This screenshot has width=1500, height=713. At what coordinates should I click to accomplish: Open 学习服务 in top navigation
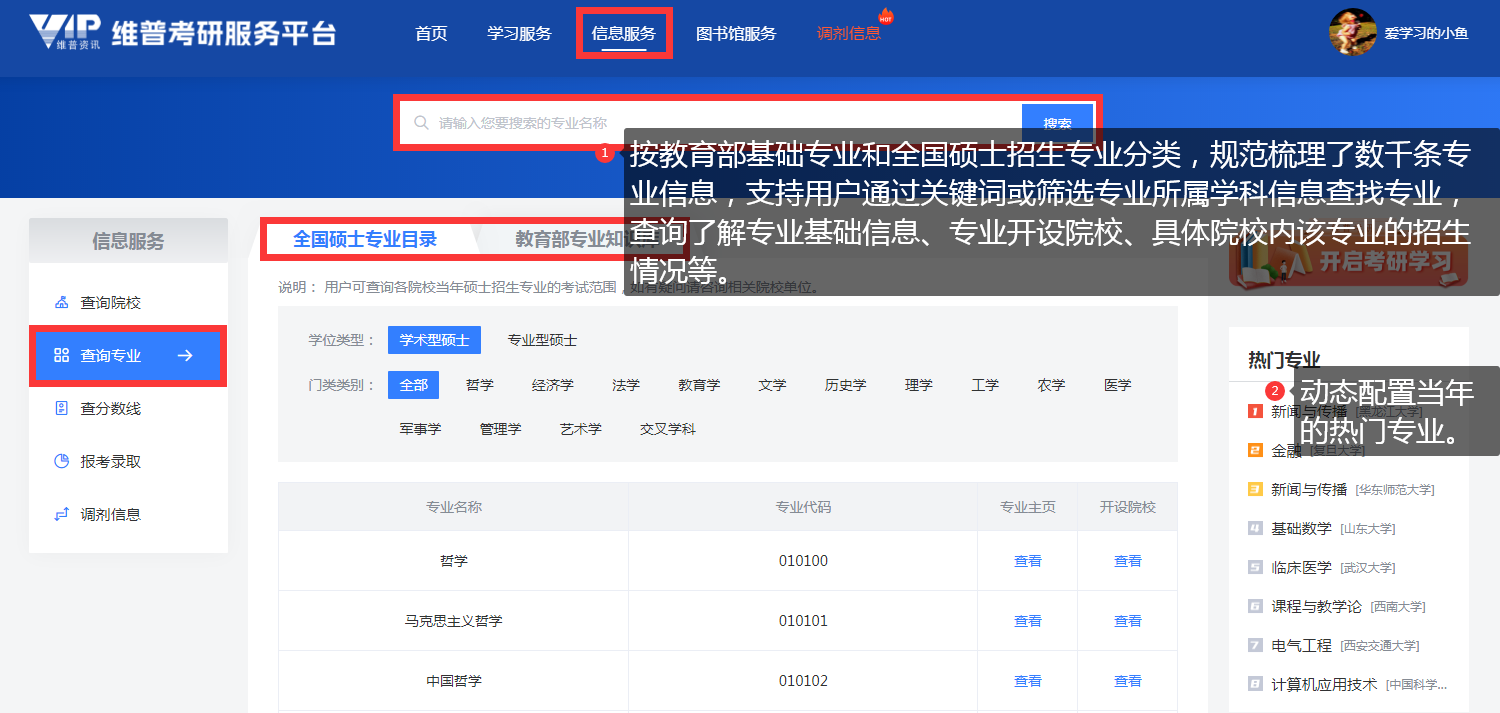tap(519, 33)
